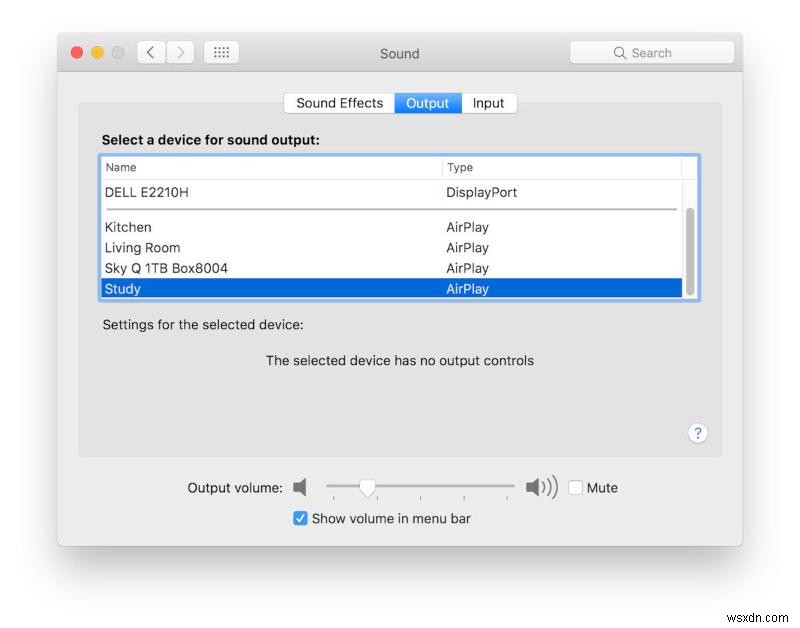Click the forward navigation arrow
Screen dimensions: 800x628
pyautogui.click(x=181, y=52)
